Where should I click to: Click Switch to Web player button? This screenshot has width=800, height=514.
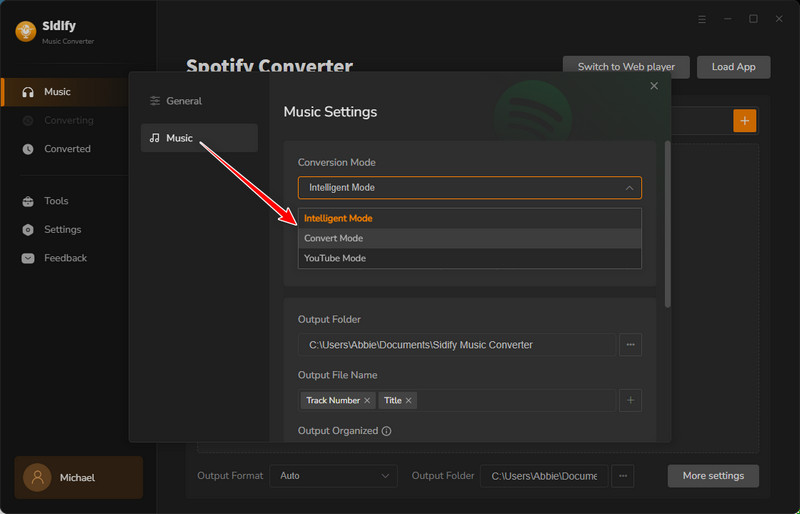click(626, 67)
